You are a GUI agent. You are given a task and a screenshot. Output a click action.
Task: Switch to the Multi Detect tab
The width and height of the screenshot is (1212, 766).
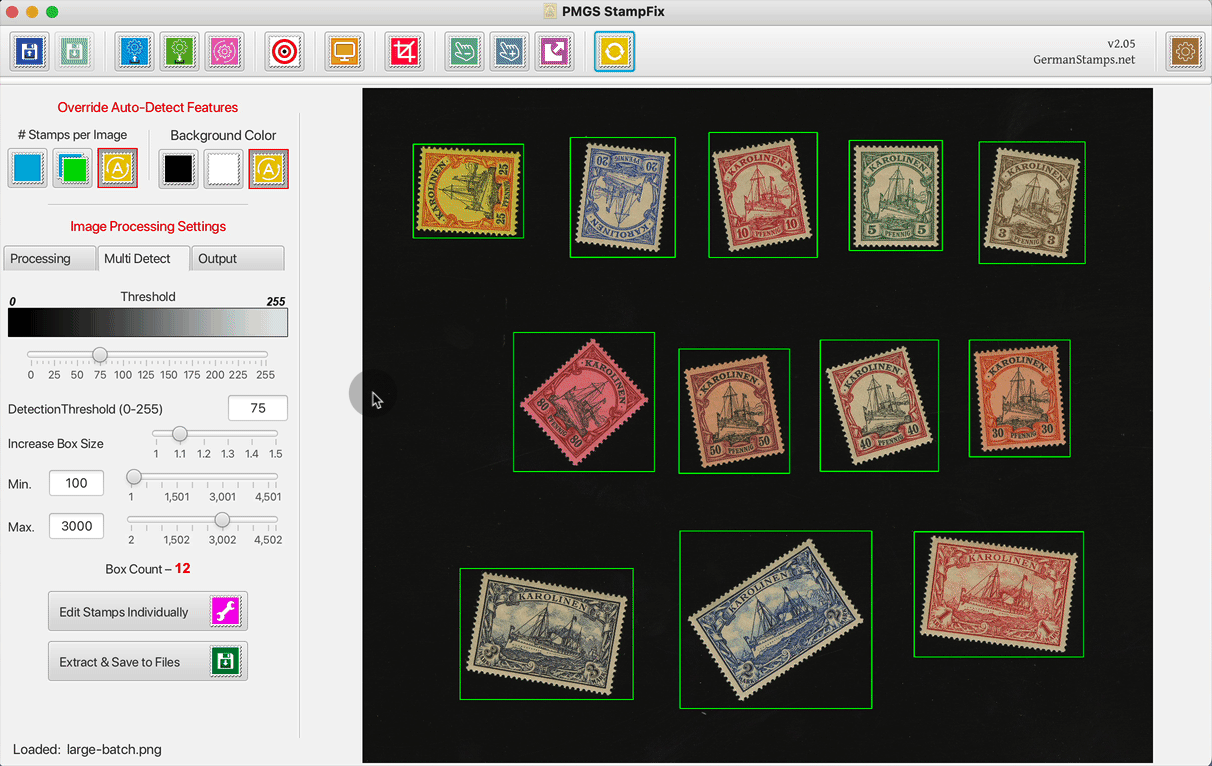click(x=144, y=258)
